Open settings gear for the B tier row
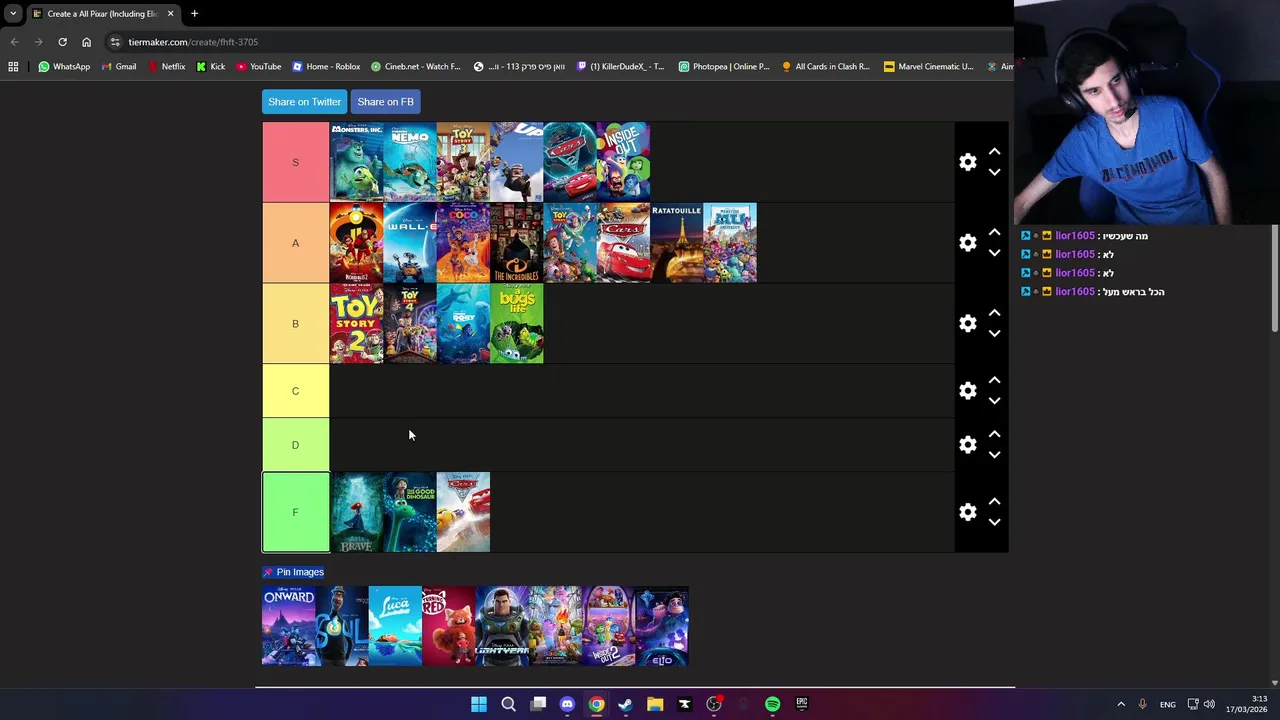The image size is (1280, 720). tap(967, 323)
